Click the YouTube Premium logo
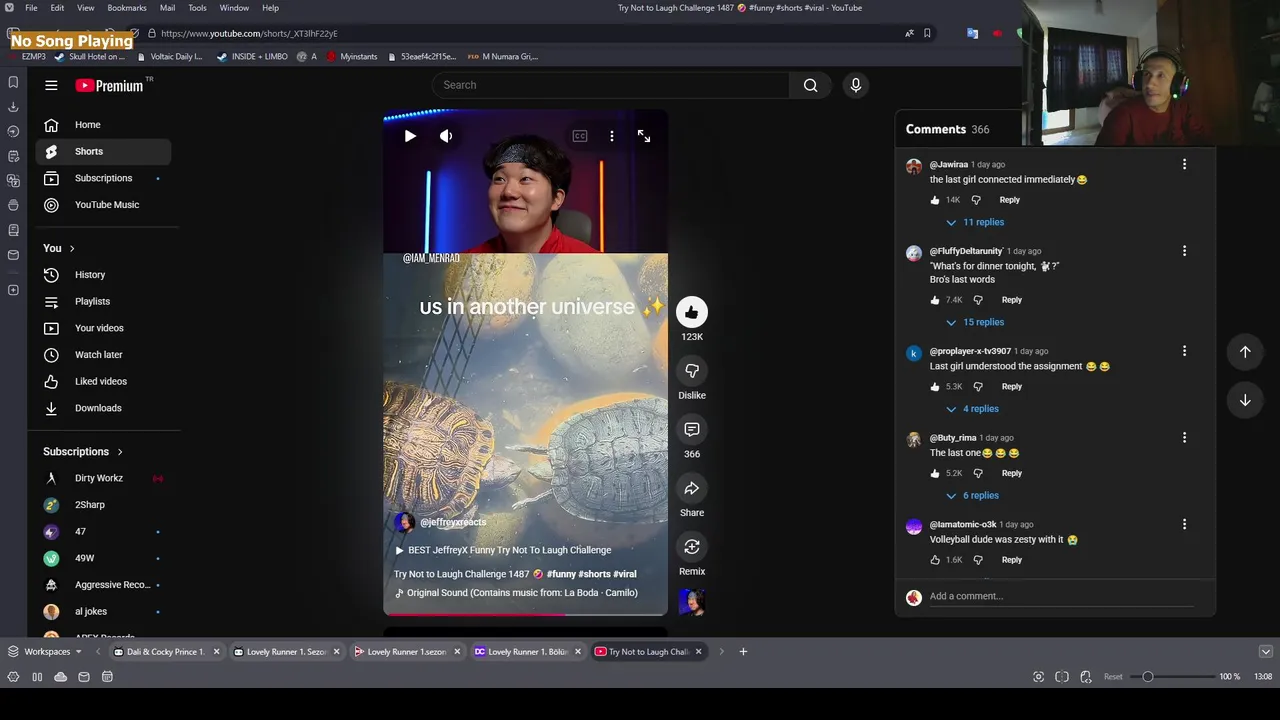The image size is (1280, 720). tap(110, 85)
